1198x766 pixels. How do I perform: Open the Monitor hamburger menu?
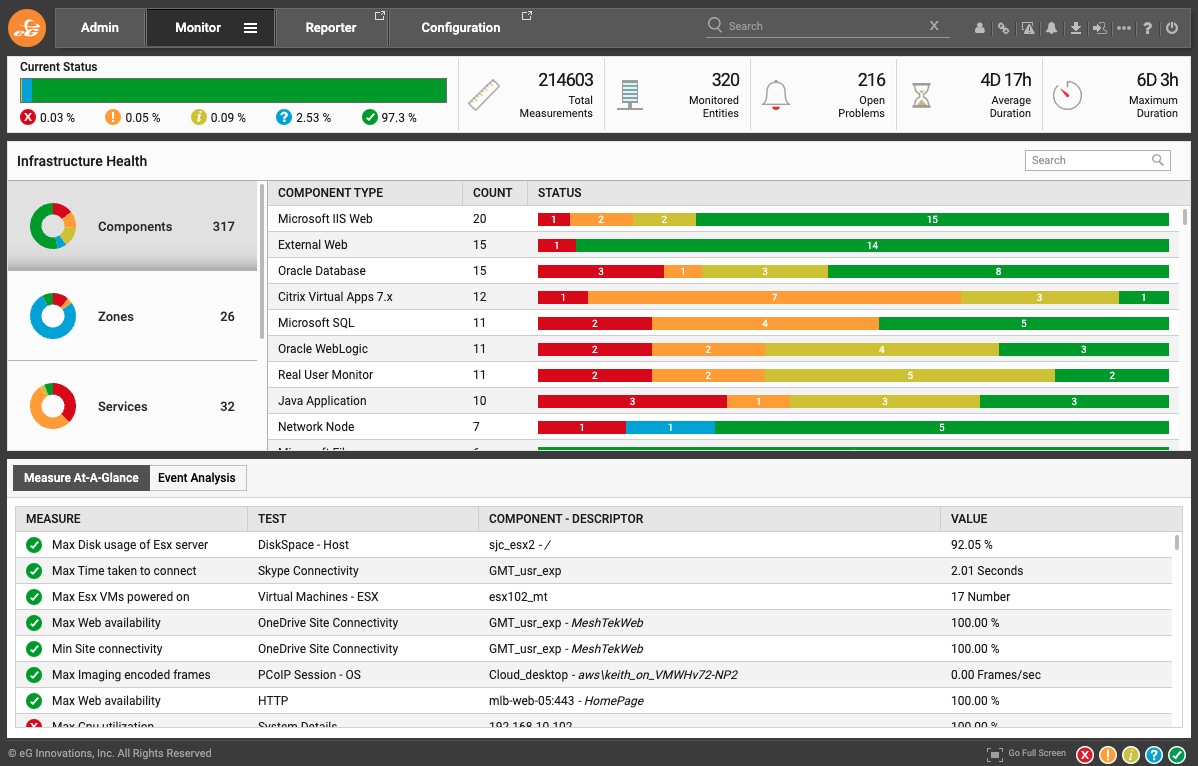(250, 27)
